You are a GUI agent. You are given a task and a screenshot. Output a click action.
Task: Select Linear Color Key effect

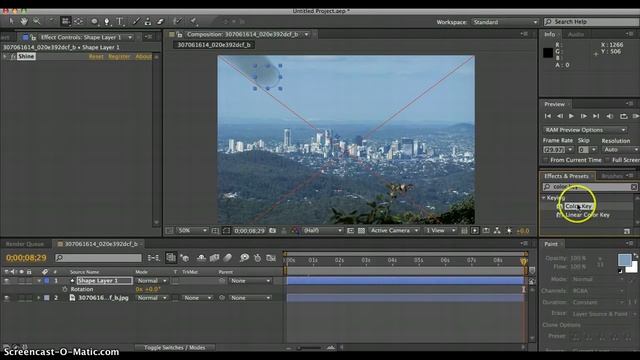coord(587,215)
